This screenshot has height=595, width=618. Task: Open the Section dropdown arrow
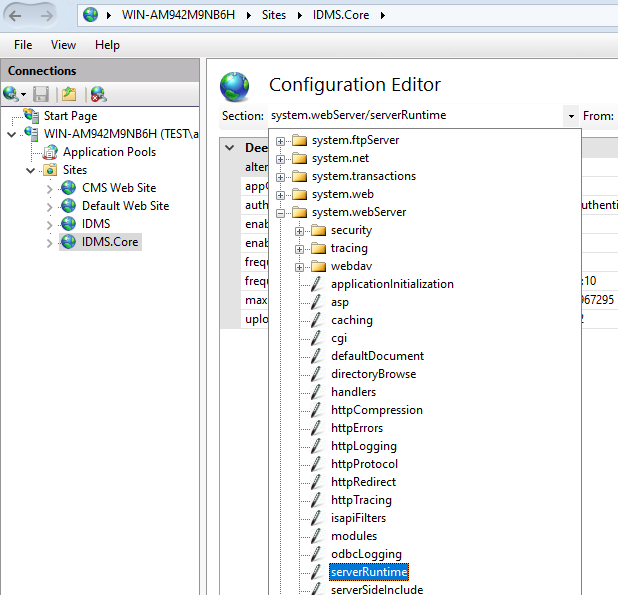[x=571, y=116]
